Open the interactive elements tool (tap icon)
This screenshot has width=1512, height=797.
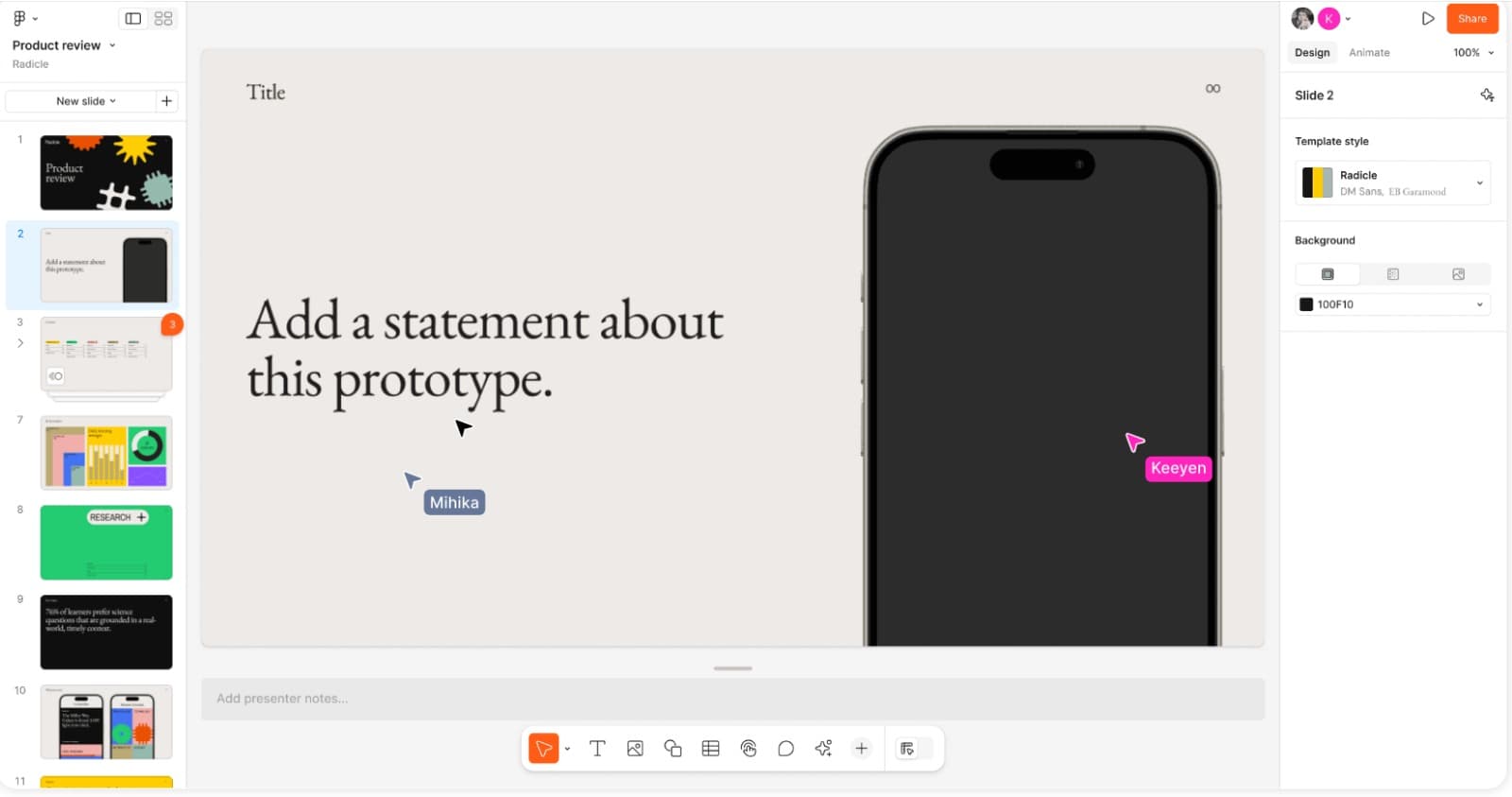click(748, 749)
